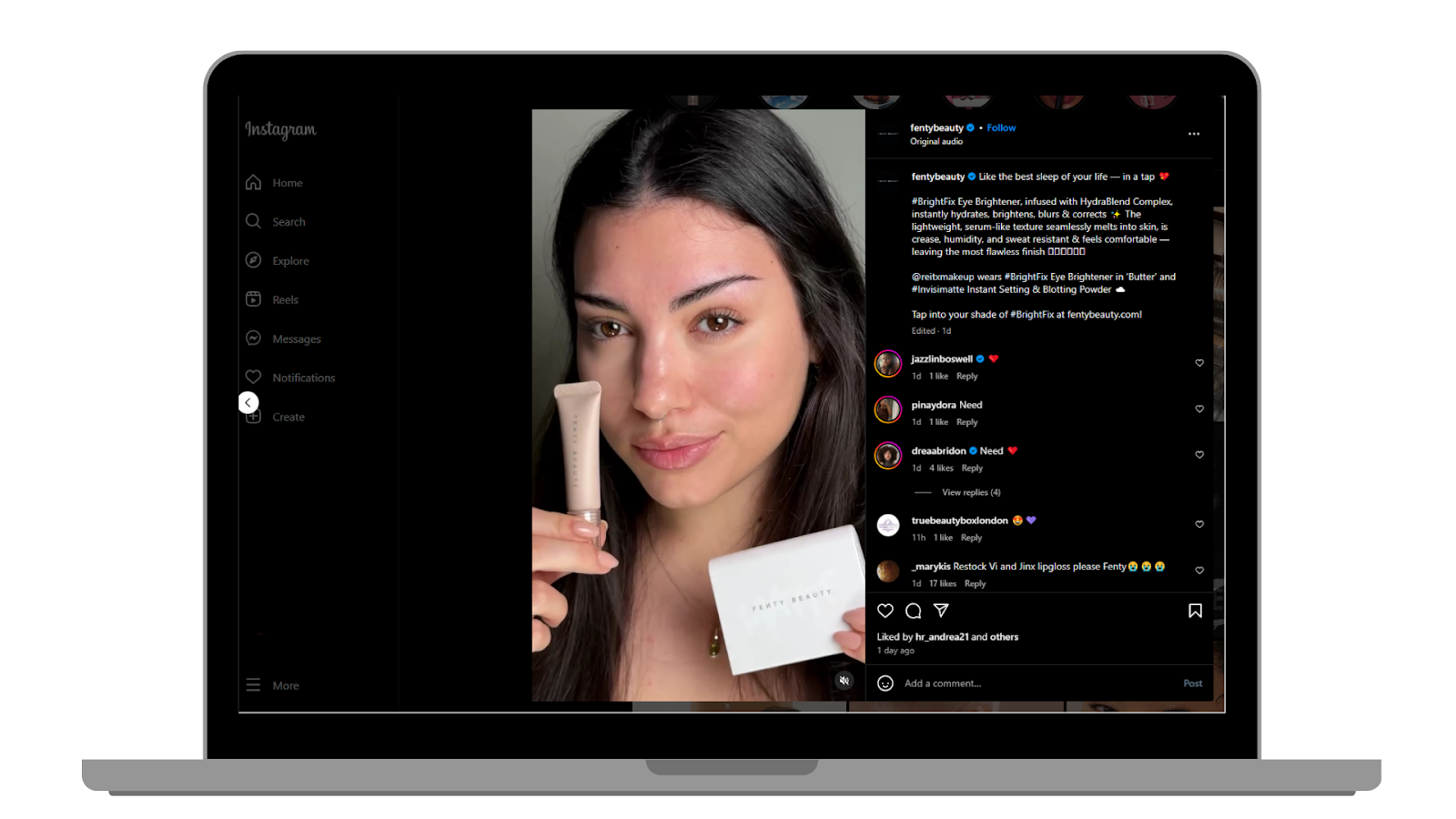Reply to truebeautyboxlondon's comment

point(971,538)
